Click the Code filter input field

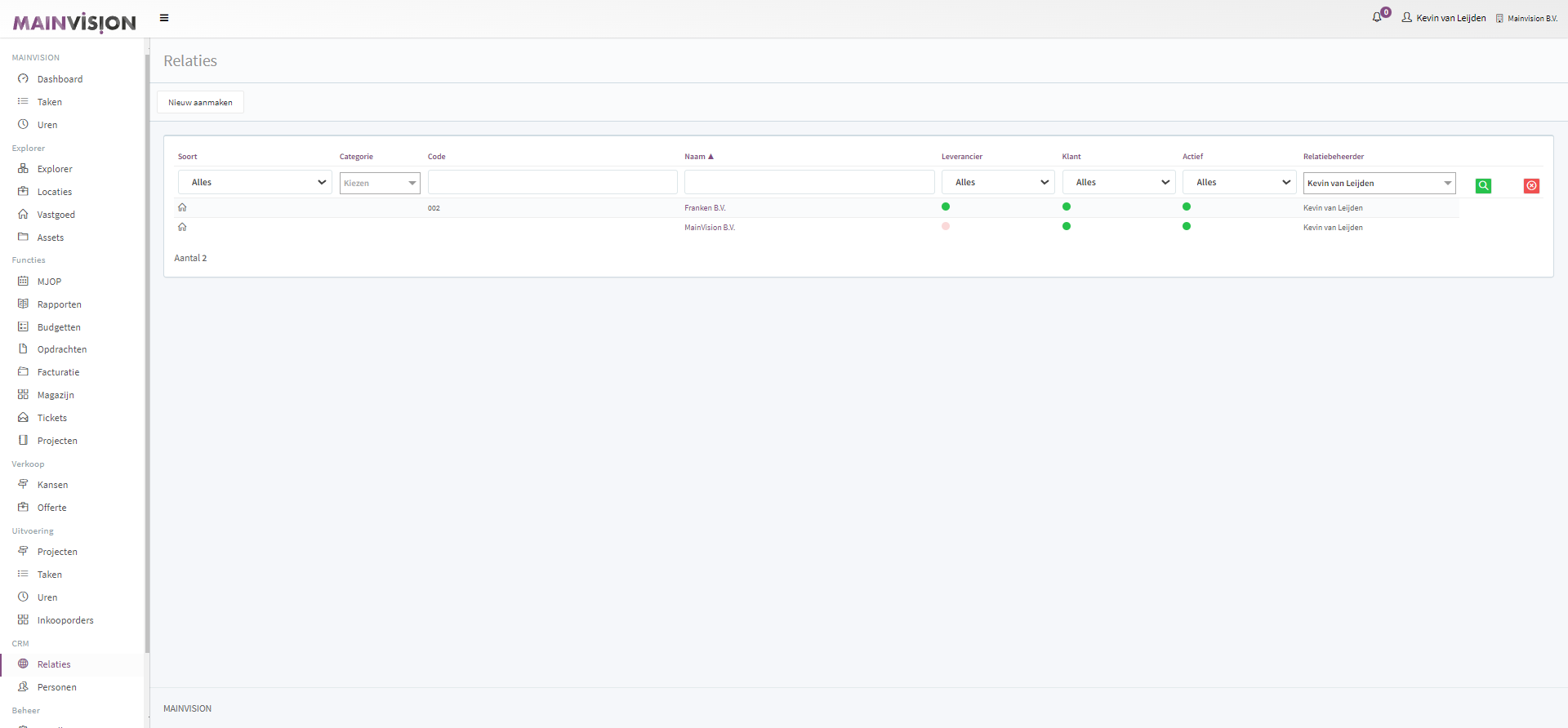[x=553, y=182]
